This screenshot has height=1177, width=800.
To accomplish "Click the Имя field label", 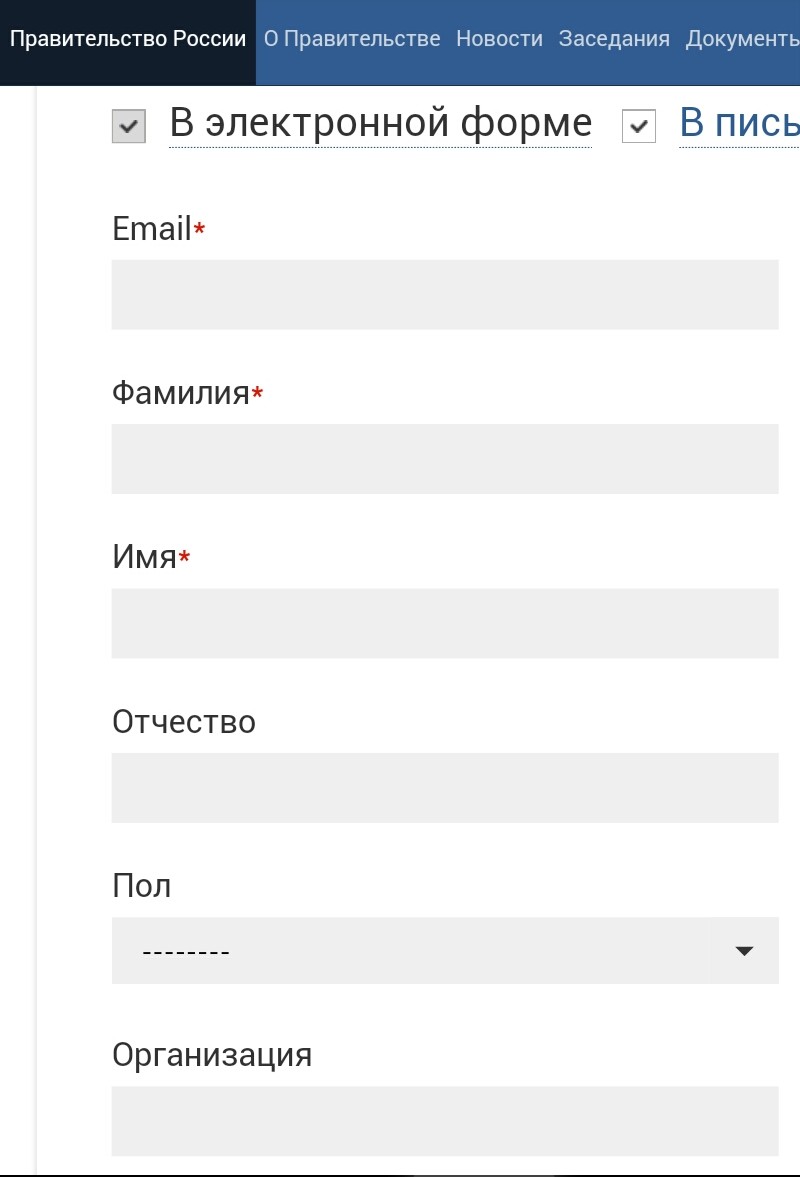I will point(144,558).
